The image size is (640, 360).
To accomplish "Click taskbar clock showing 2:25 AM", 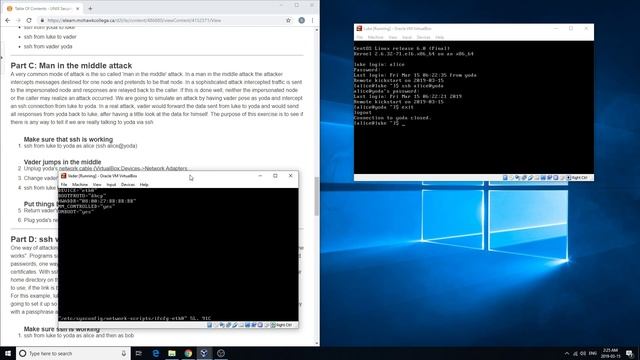I will [x=611, y=353].
